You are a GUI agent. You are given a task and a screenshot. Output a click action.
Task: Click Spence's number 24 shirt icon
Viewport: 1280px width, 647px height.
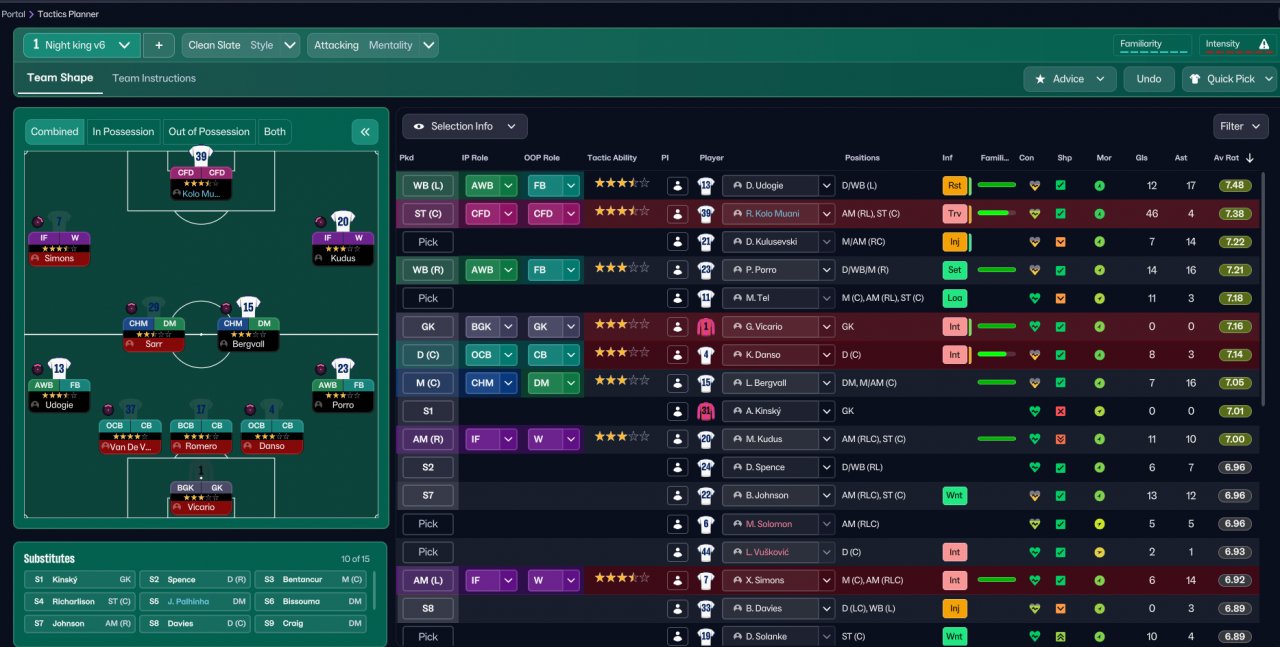[706, 467]
